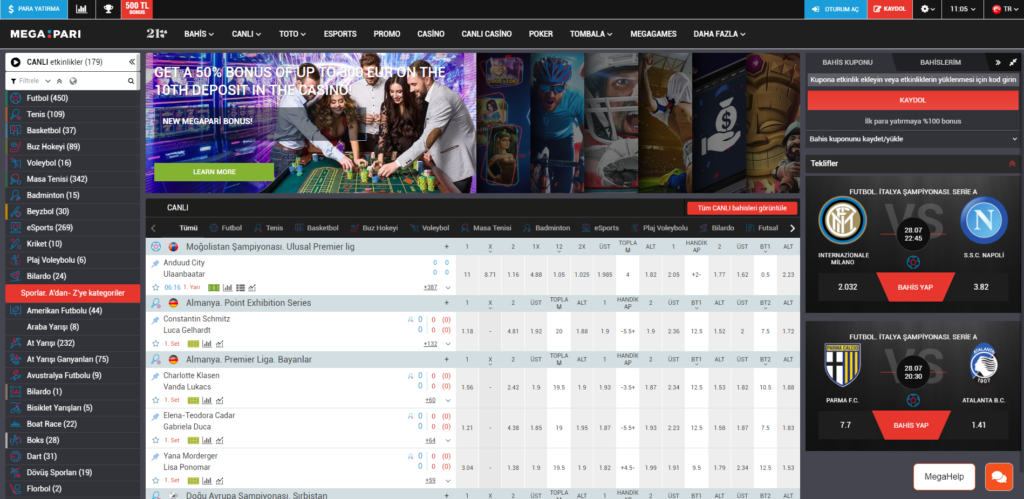Open list table icon for Anduud City match
Viewport: 1024px width, 499px height.
pos(240,287)
